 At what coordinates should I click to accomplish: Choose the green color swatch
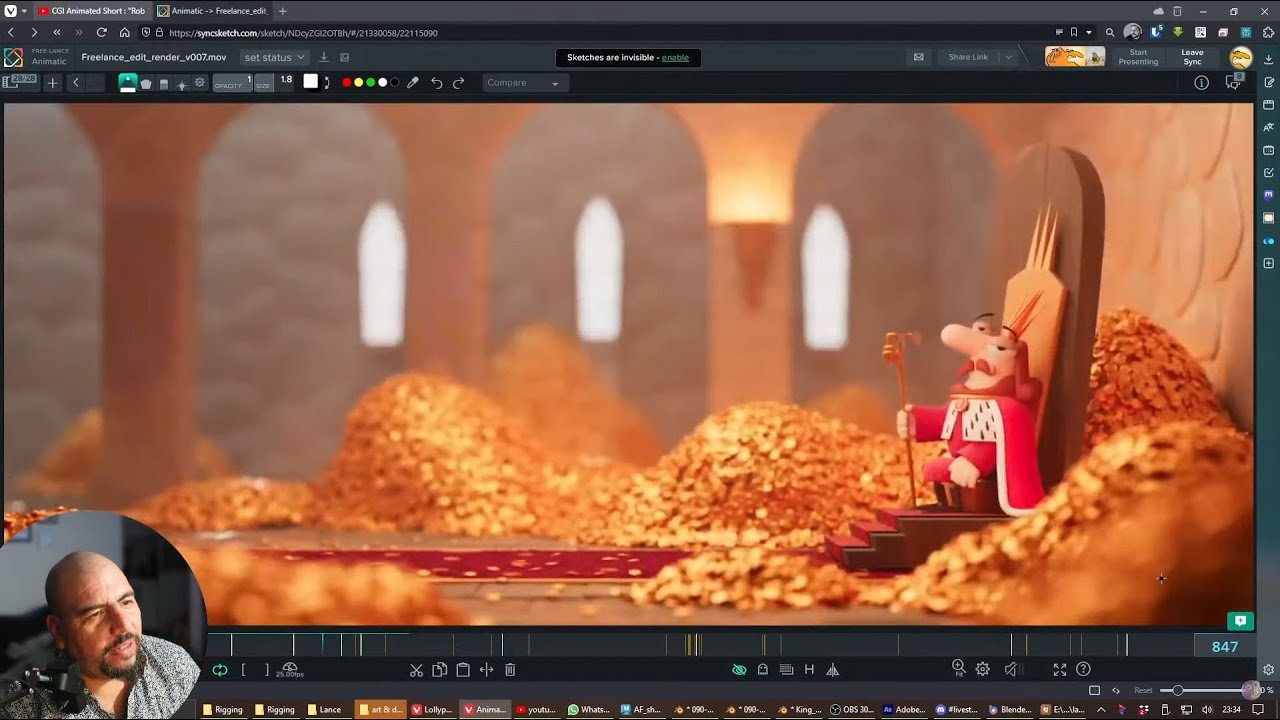(371, 83)
